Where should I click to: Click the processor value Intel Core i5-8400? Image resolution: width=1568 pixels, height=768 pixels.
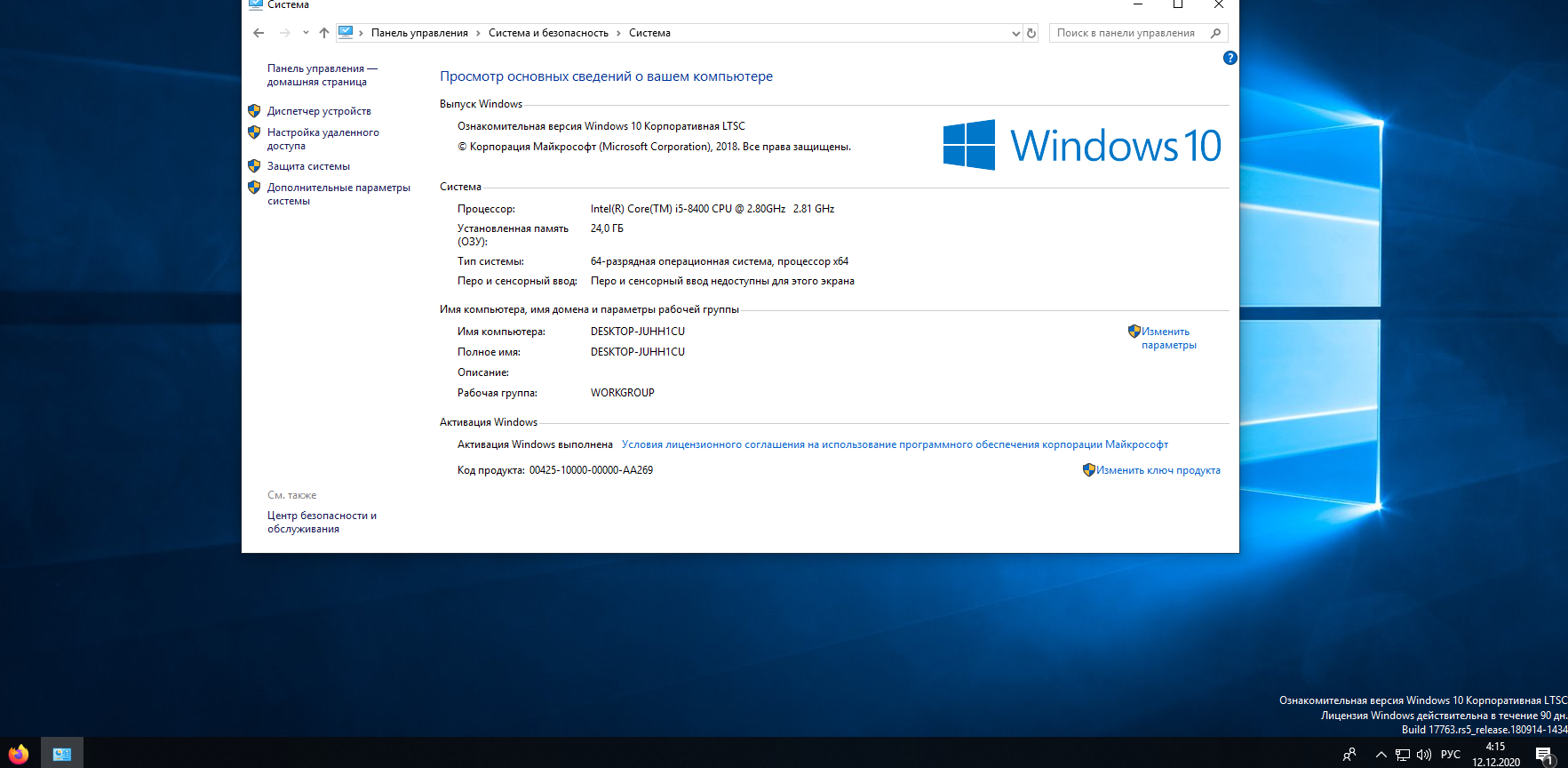click(x=712, y=209)
